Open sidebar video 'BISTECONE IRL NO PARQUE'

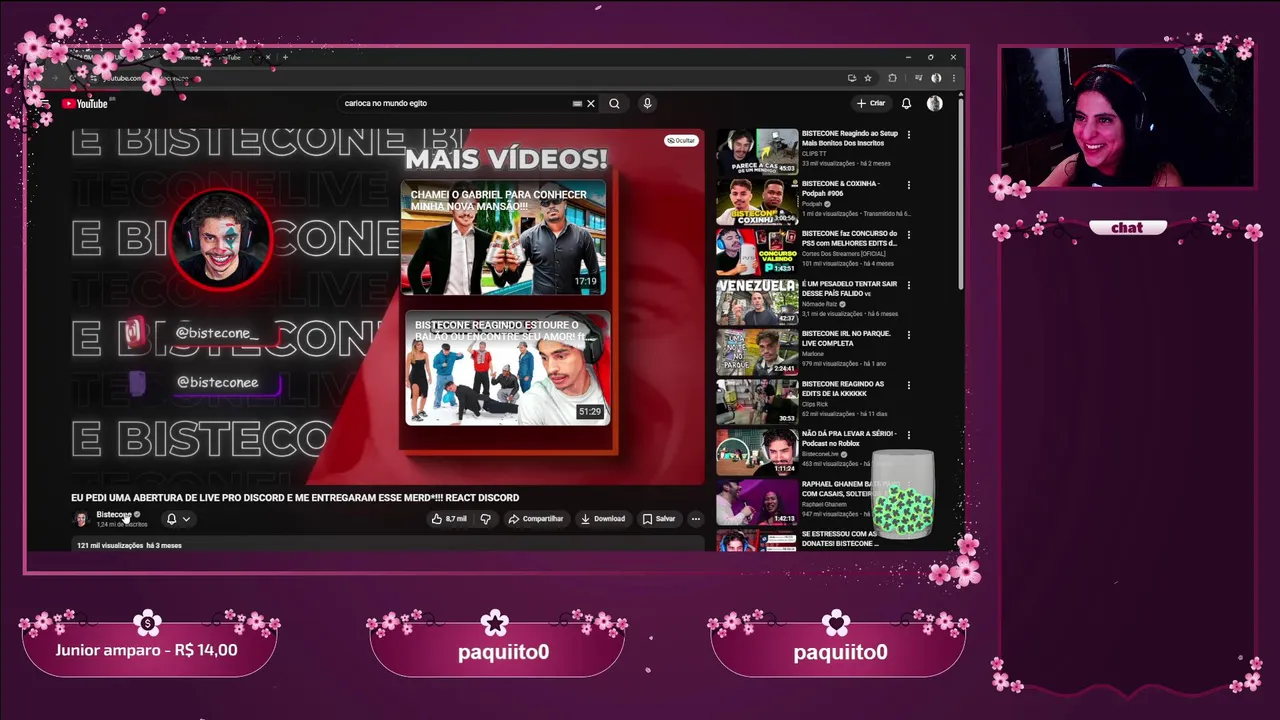[847, 338]
